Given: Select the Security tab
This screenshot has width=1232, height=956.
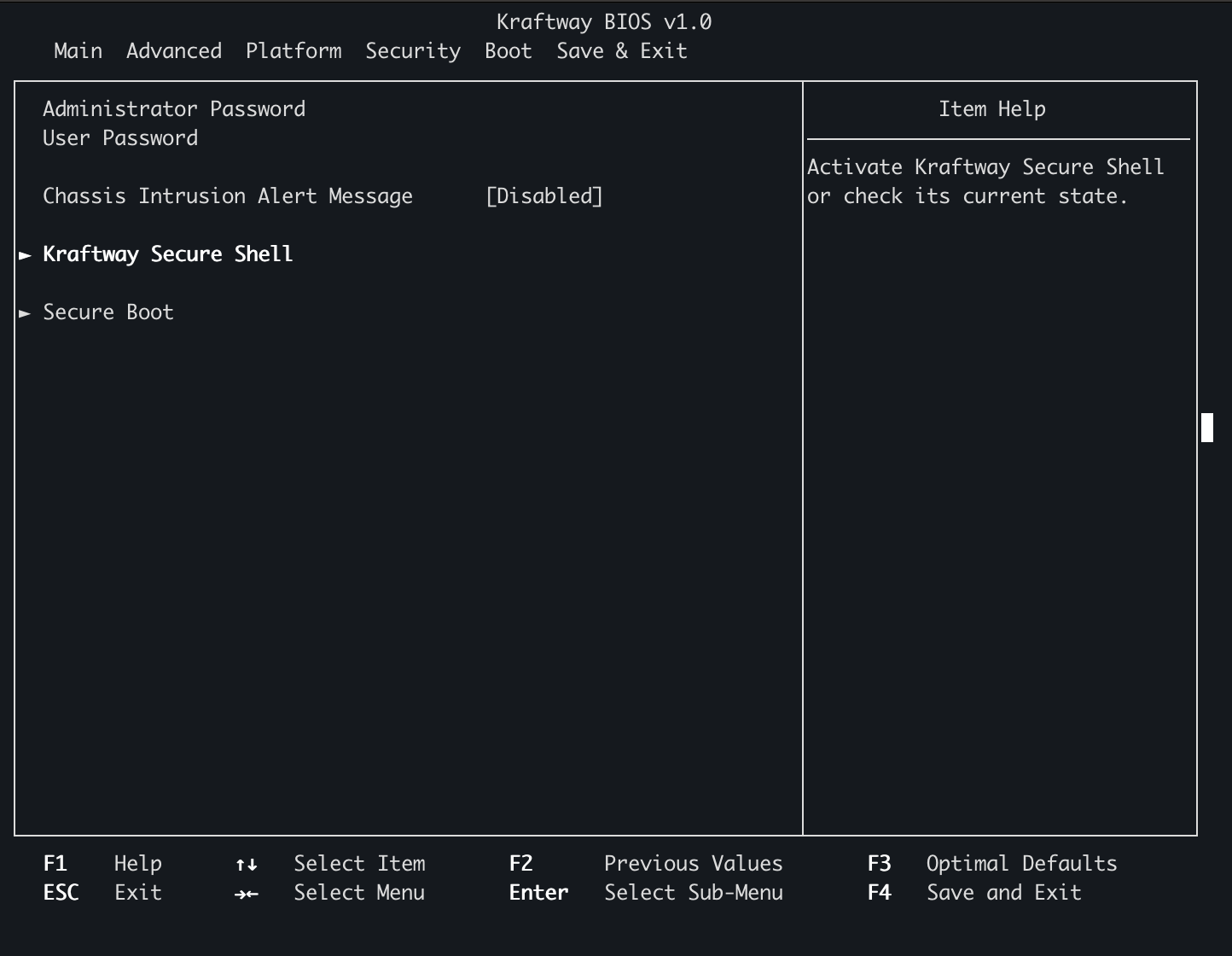Looking at the screenshot, I should coord(413,51).
